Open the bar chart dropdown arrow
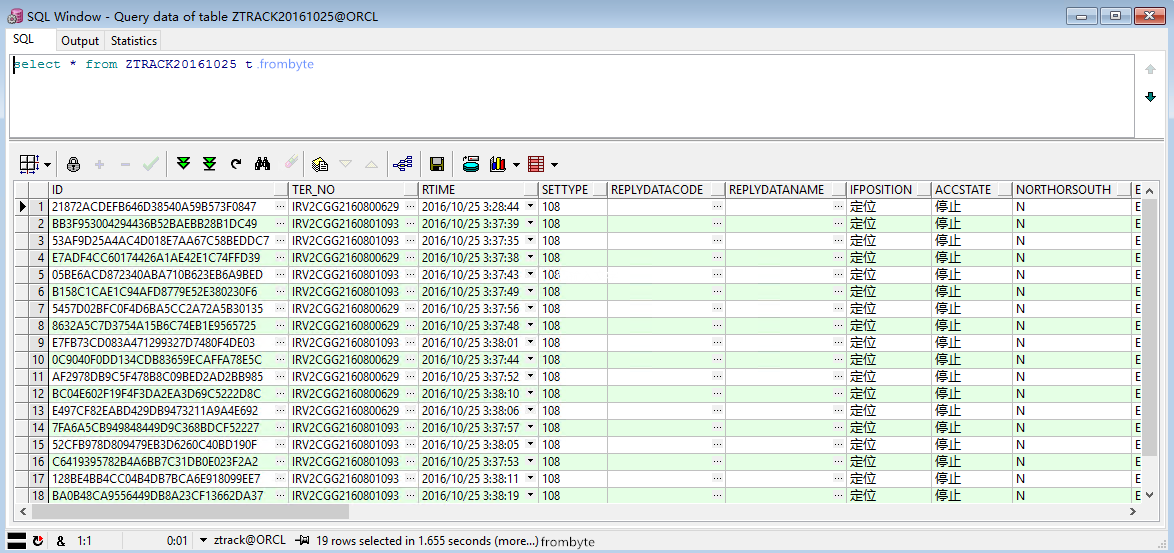The height and width of the screenshot is (553, 1174). click(516, 165)
